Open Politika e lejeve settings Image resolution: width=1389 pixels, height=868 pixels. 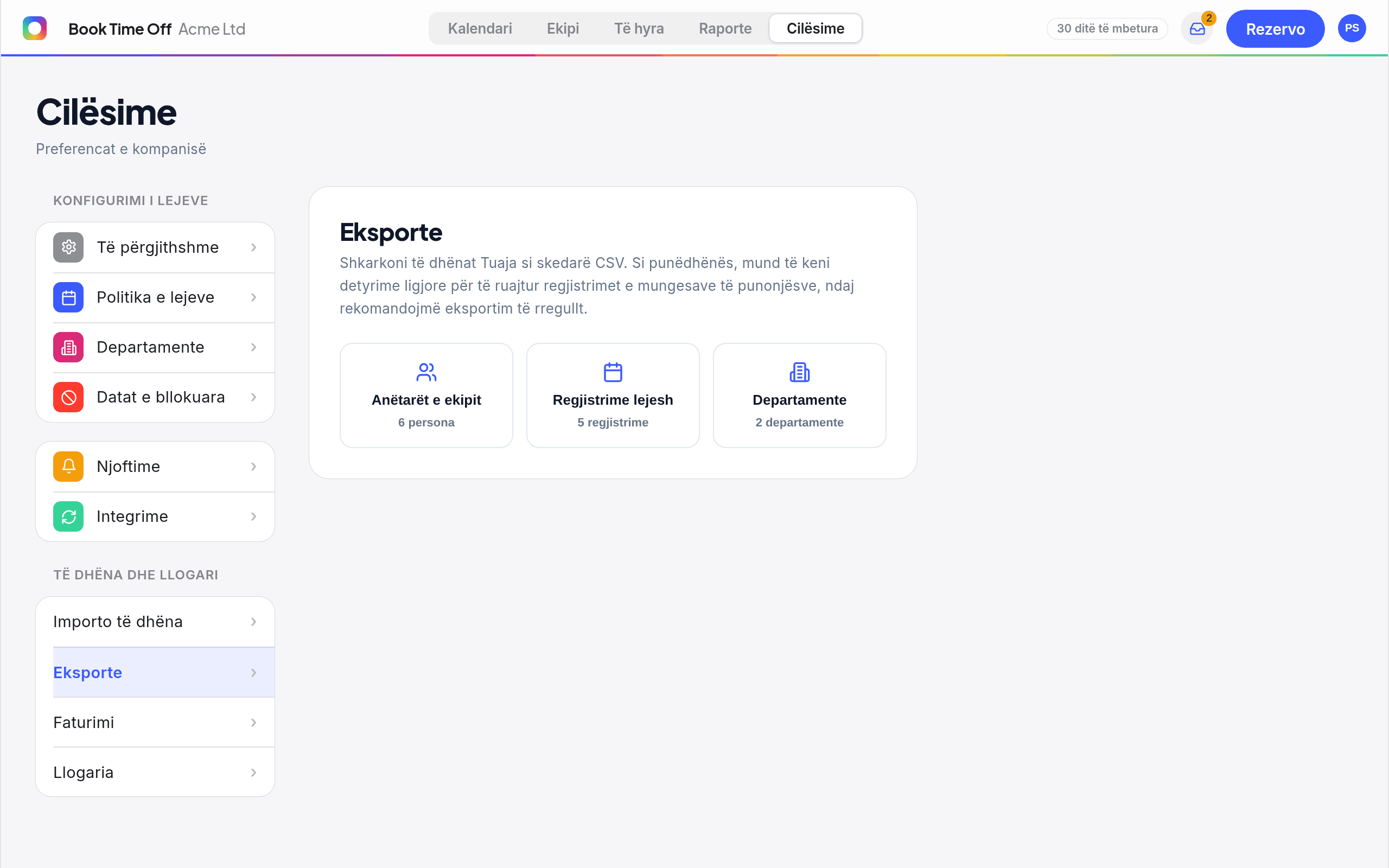coord(155,297)
